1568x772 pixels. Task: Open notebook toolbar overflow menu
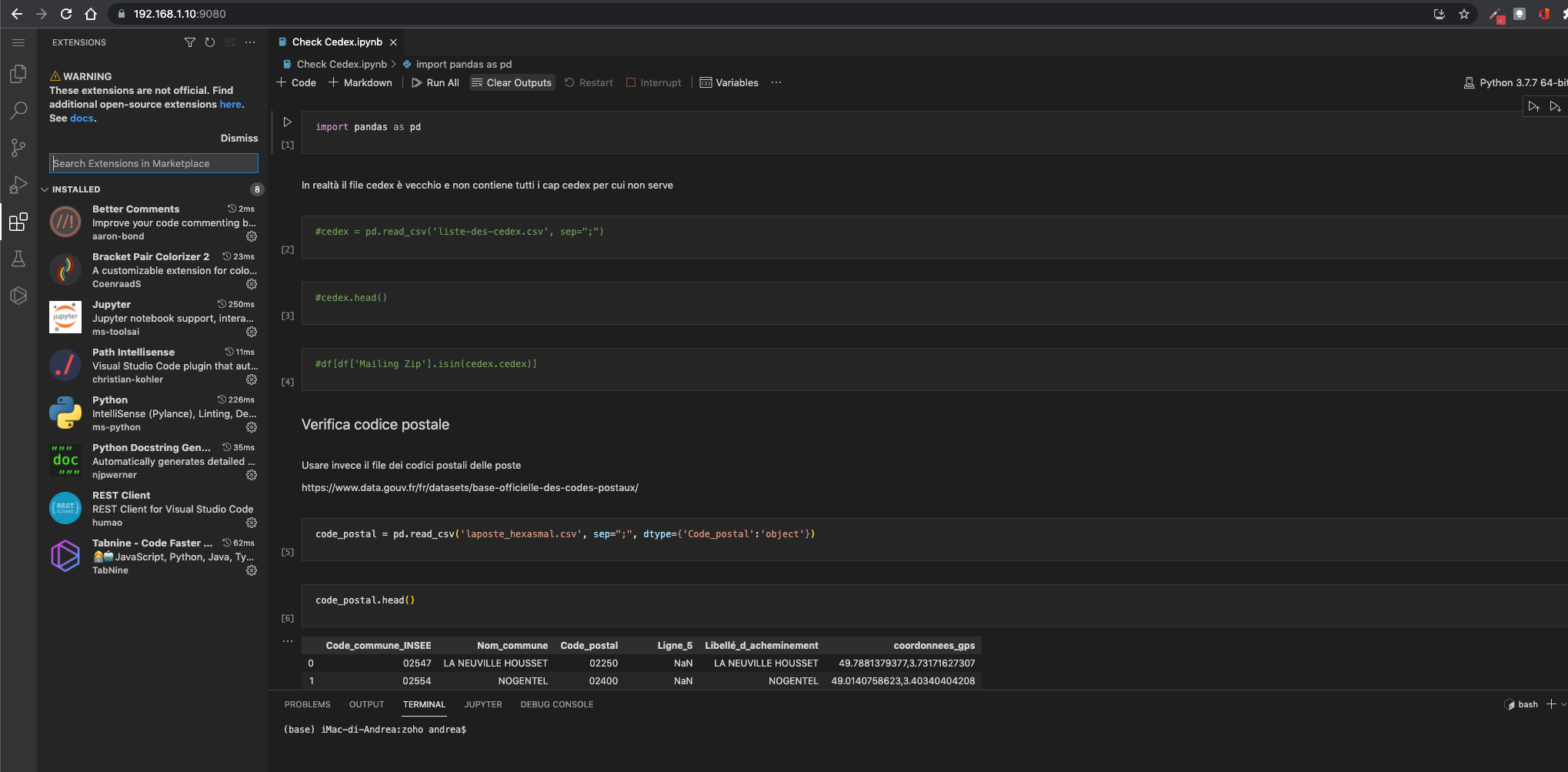[776, 82]
